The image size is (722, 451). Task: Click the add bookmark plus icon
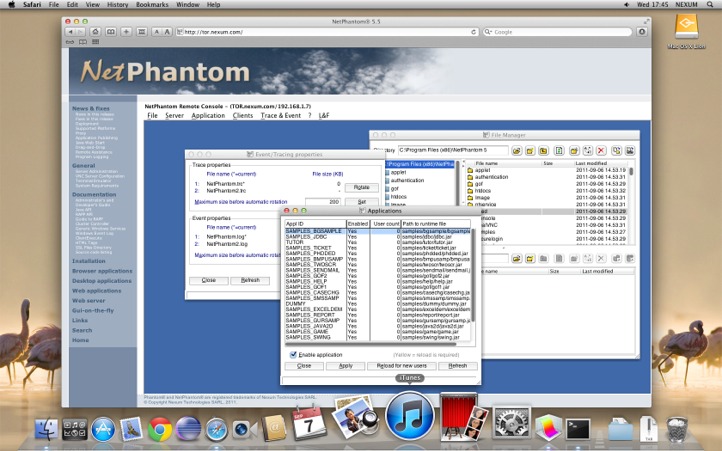tap(126, 32)
